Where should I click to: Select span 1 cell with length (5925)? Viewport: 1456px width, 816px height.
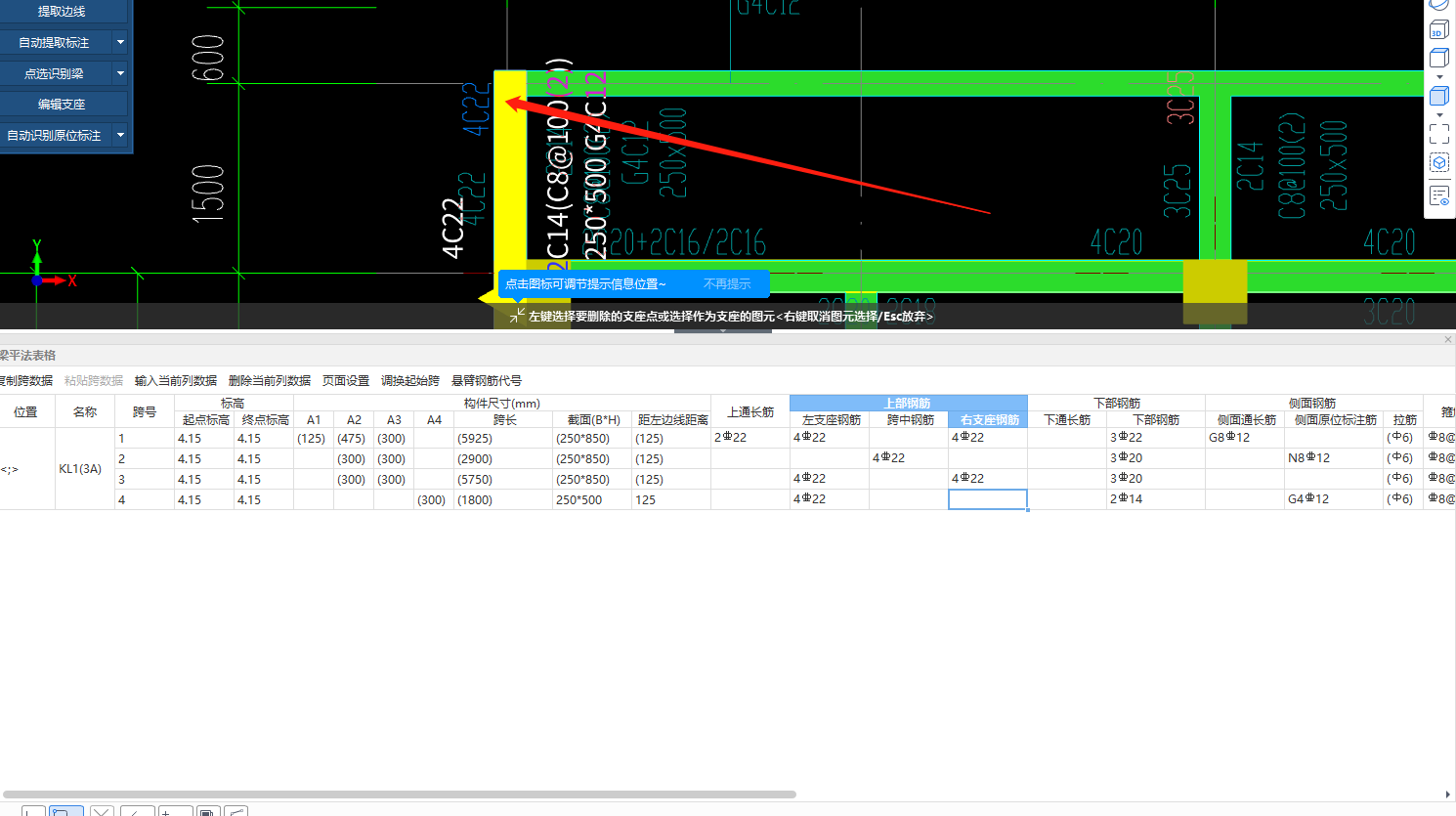click(x=503, y=439)
